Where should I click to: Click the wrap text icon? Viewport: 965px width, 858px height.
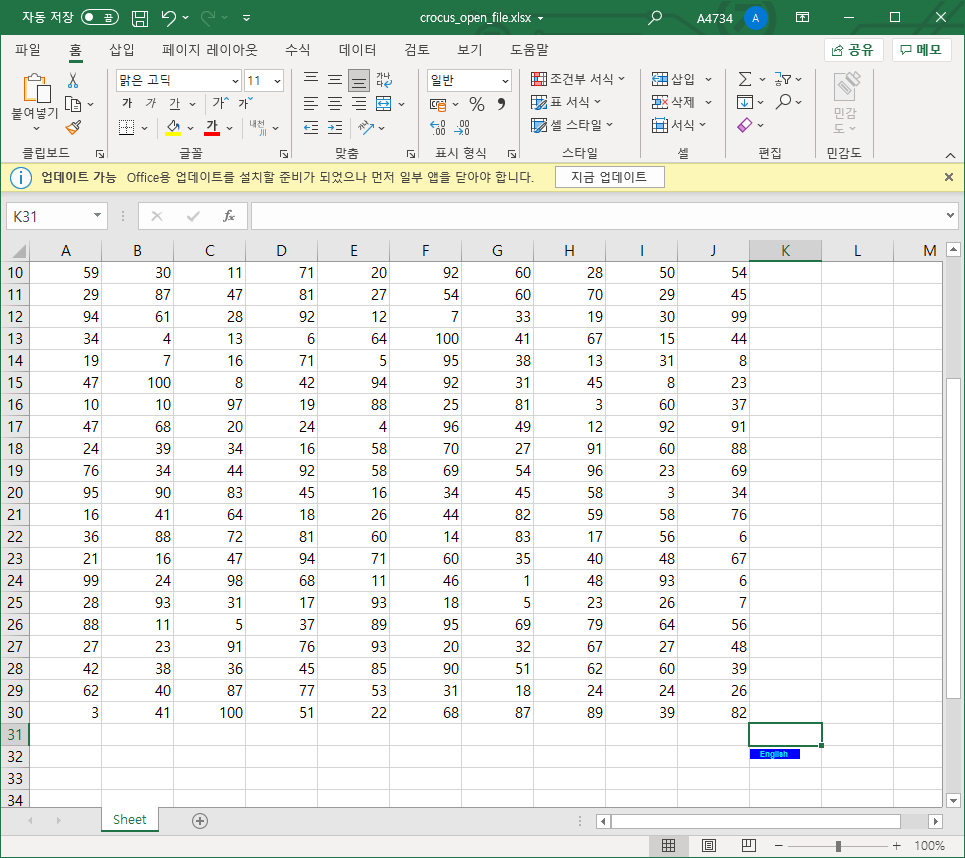coord(384,79)
